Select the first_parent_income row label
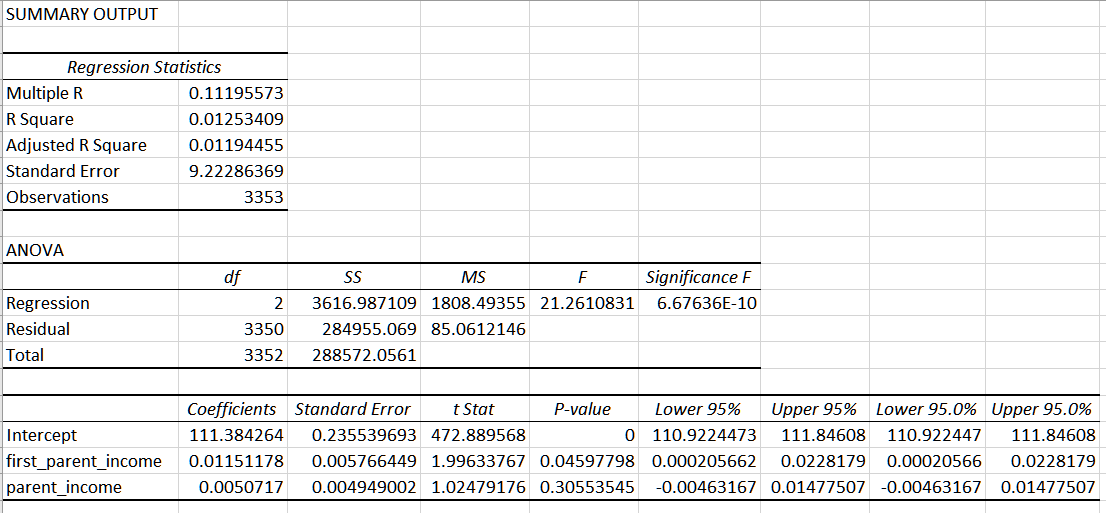1106x513 pixels. point(90,461)
